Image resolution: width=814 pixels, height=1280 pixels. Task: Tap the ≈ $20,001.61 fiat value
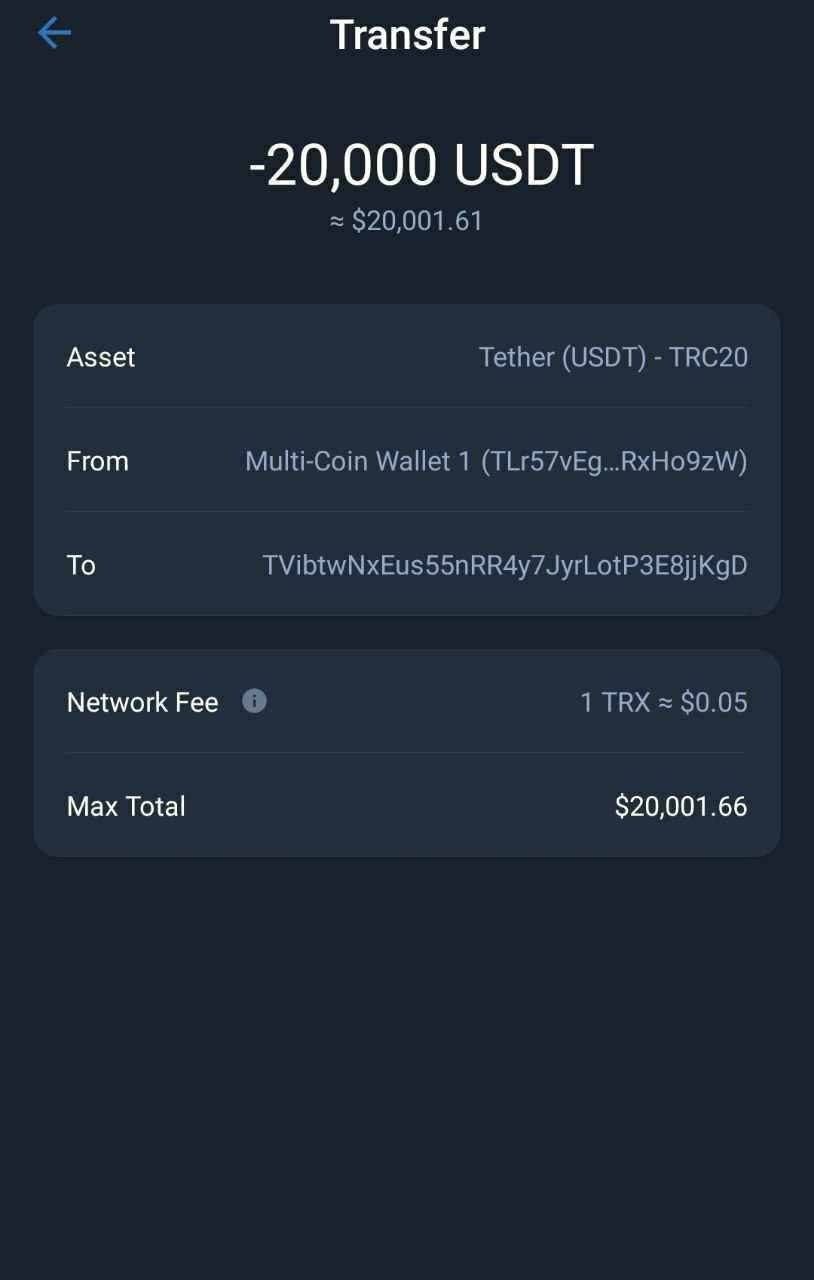tap(406, 221)
